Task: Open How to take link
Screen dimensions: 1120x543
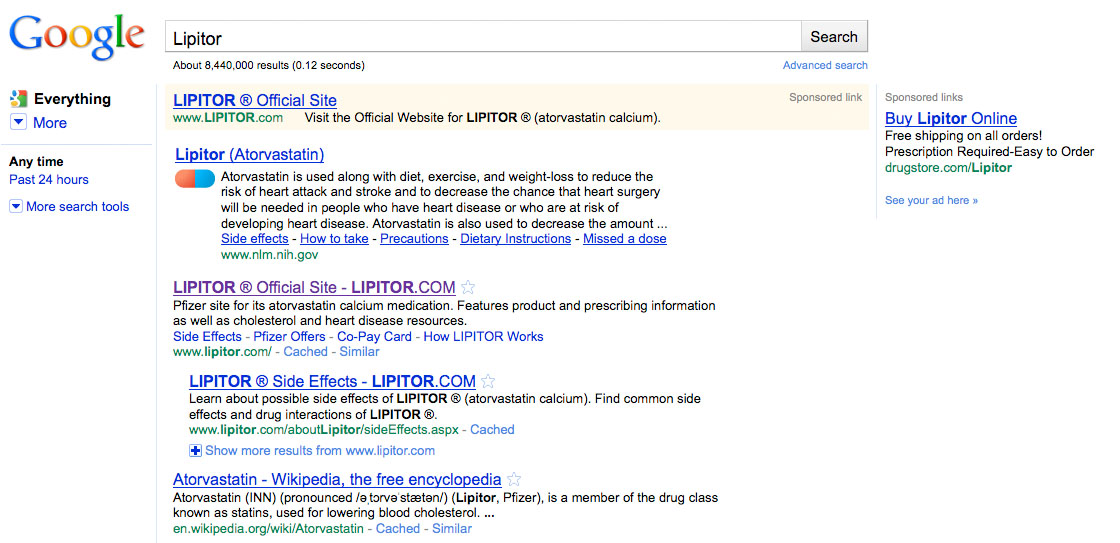Action: coord(334,239)
